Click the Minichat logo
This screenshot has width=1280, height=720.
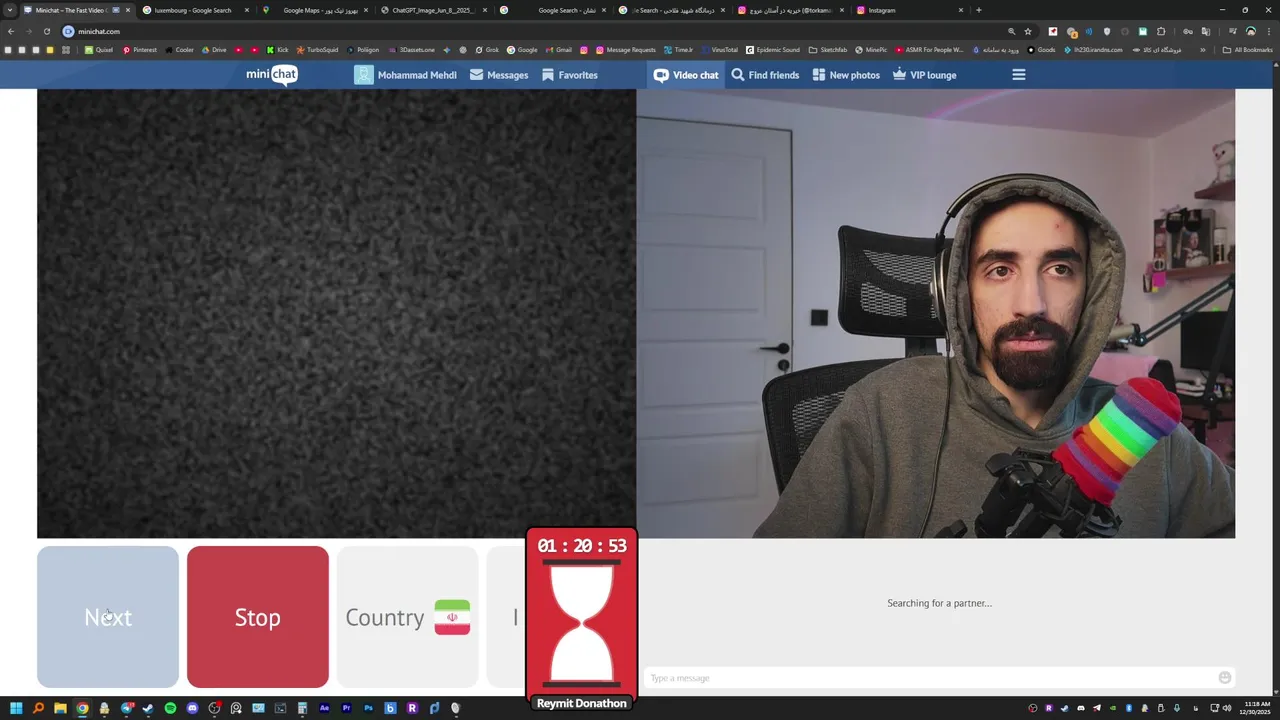(x=272, y=74)
